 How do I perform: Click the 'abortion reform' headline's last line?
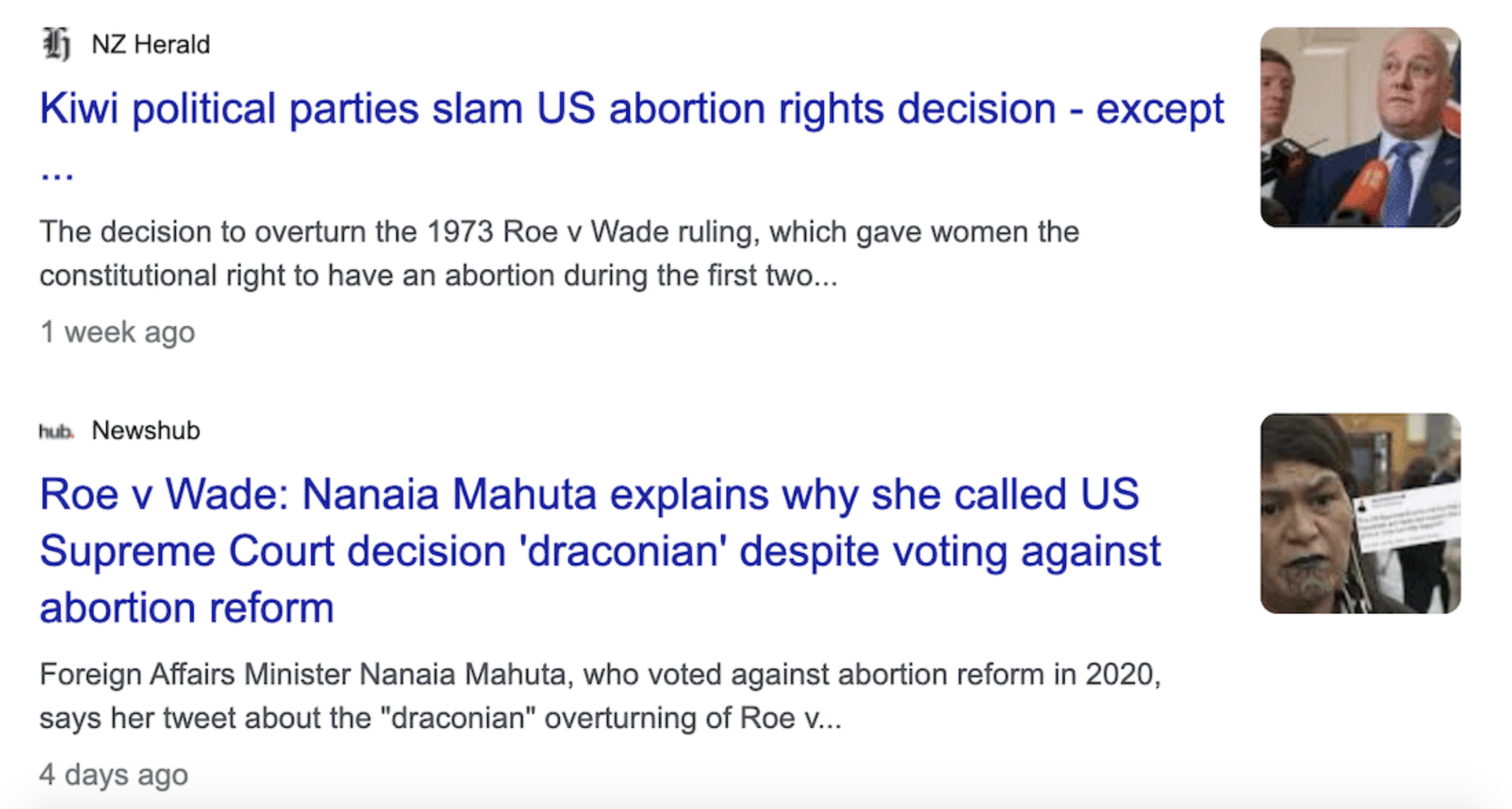click(186, 608)
